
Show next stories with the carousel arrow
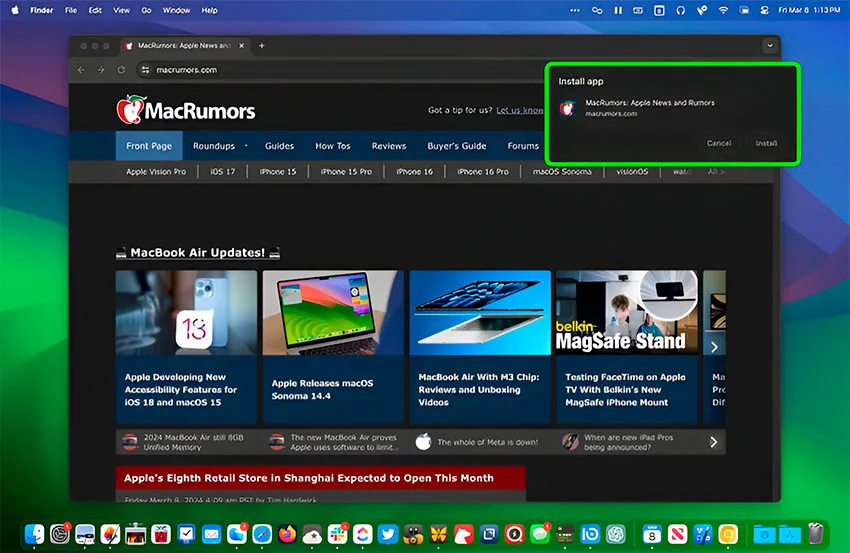[x=714, y=347]
